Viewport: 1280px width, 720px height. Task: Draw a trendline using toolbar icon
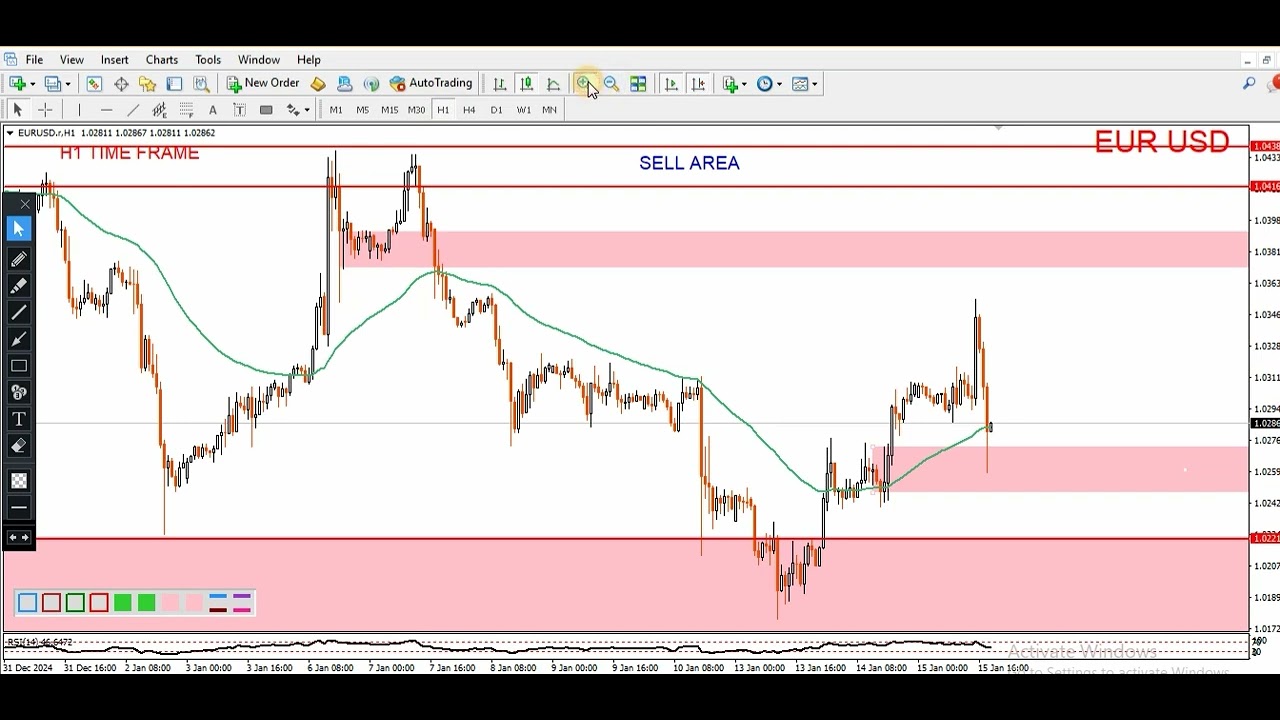(133, 110)
